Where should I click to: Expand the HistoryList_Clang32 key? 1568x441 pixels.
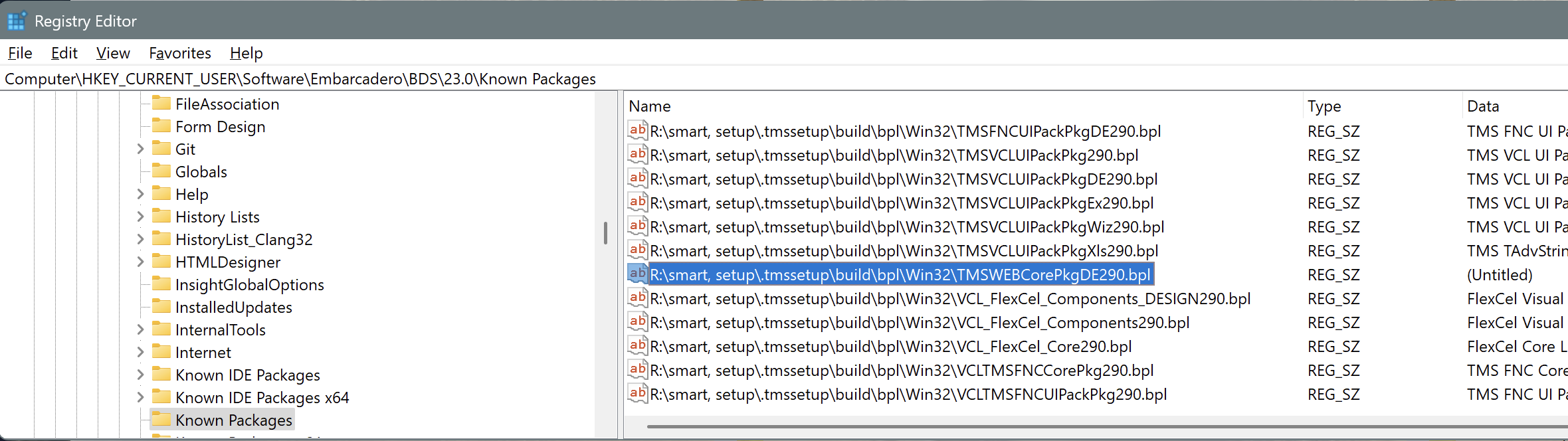(x=140, y=240)
